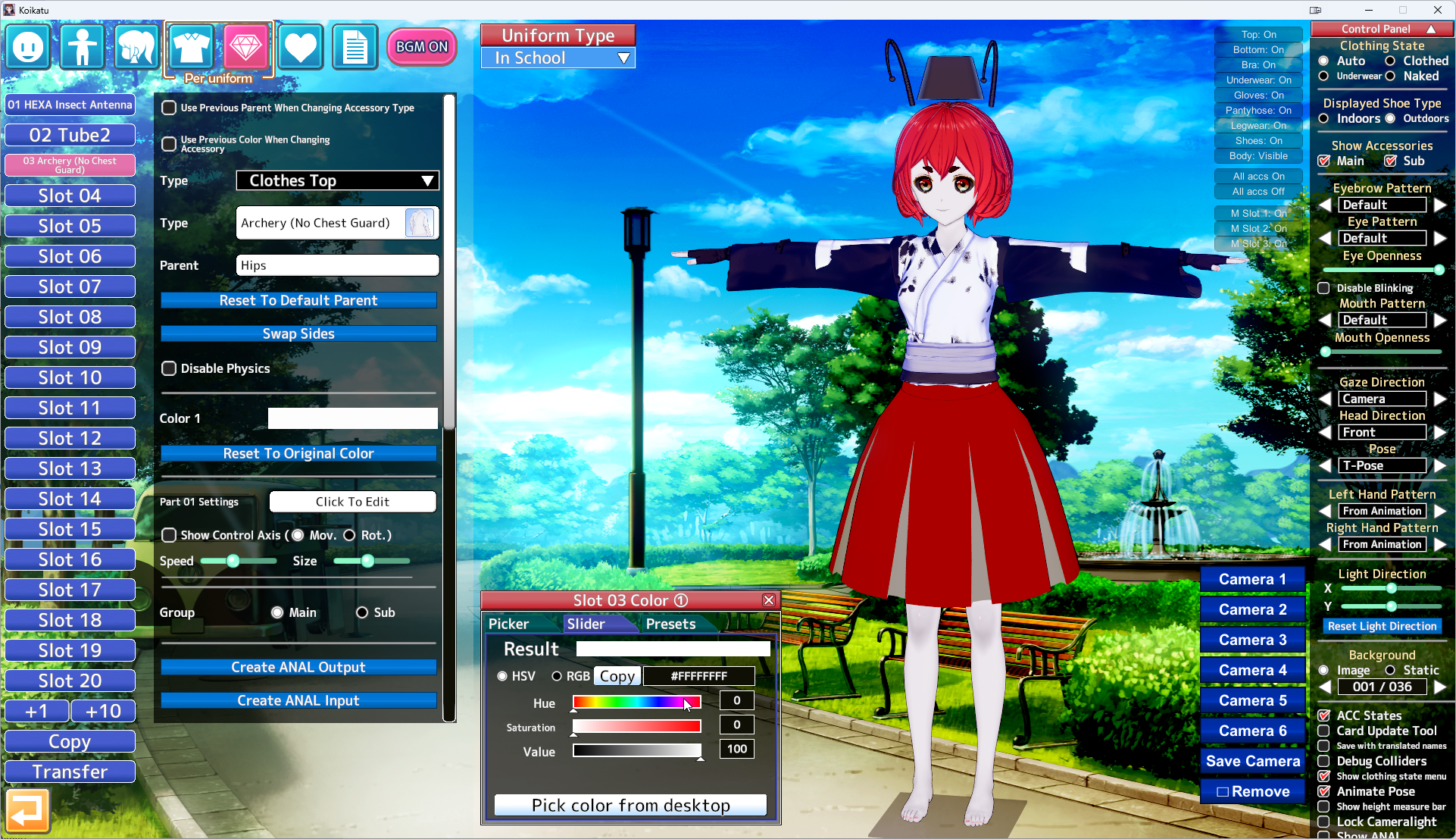Toggle Disable Blinking checkbox

[1323, 288]
